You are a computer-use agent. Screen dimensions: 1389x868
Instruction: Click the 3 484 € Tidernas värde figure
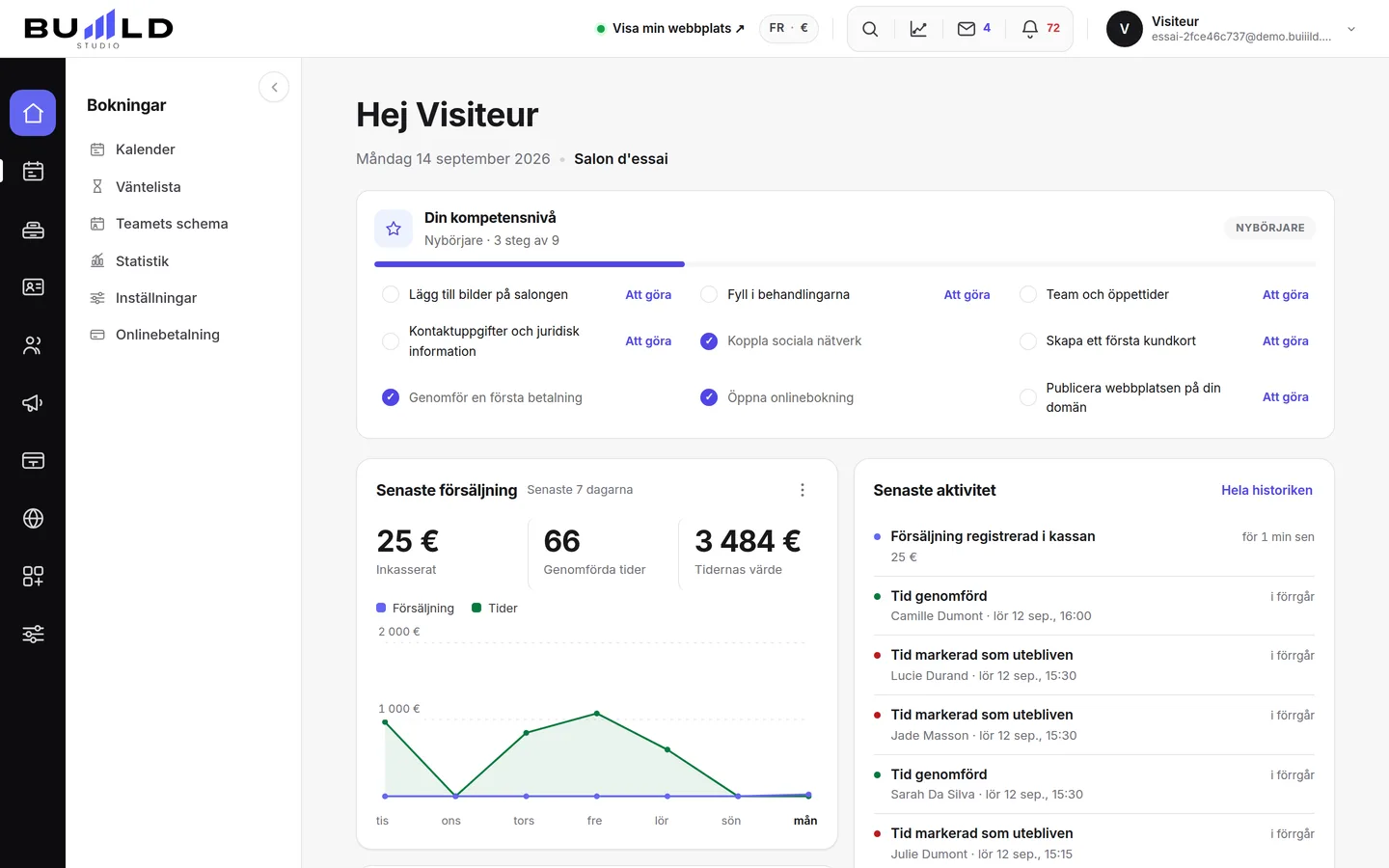748,541
